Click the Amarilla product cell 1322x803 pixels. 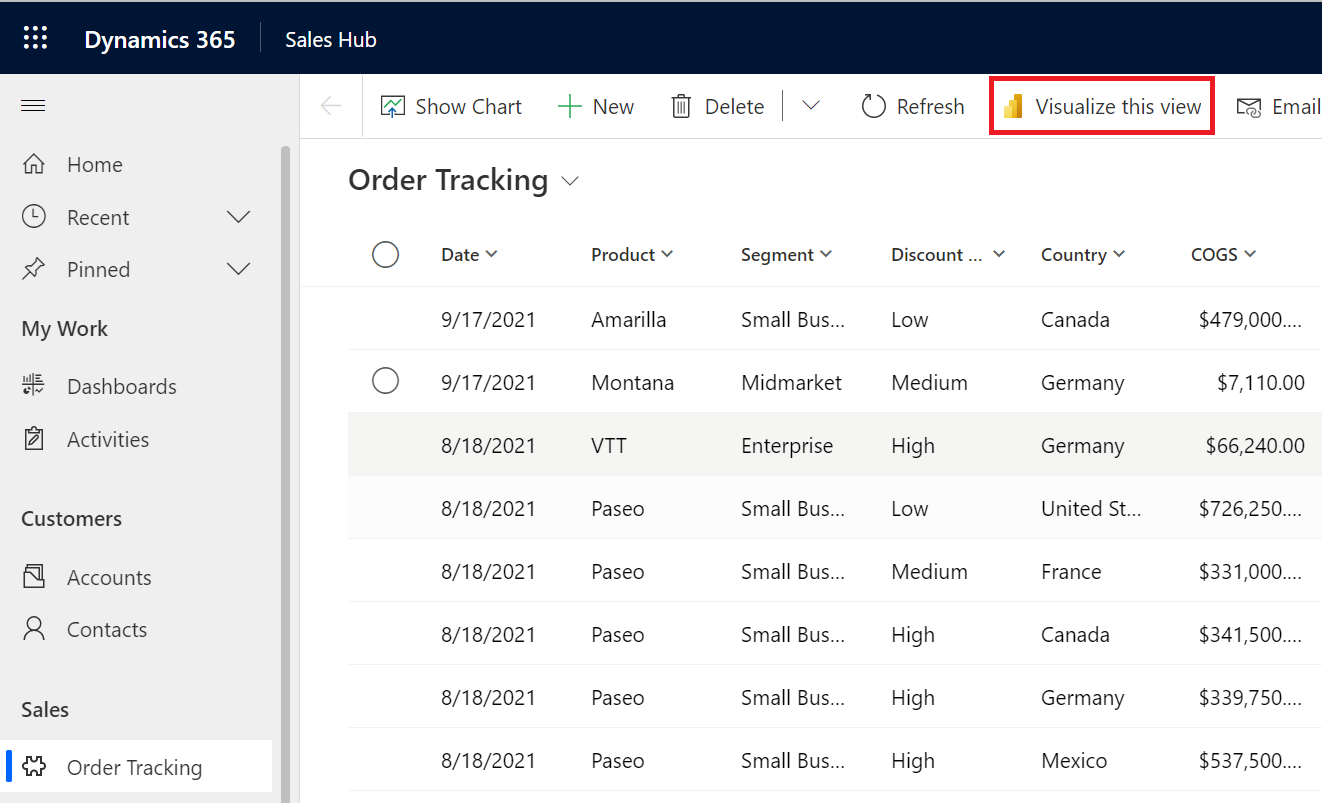[629, 319]
